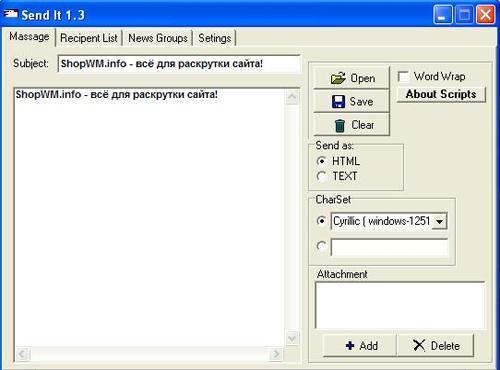Viewport: 500px width, 370px height.
Task: Select the HTML send-as option
Action: [x=321, y=161]
